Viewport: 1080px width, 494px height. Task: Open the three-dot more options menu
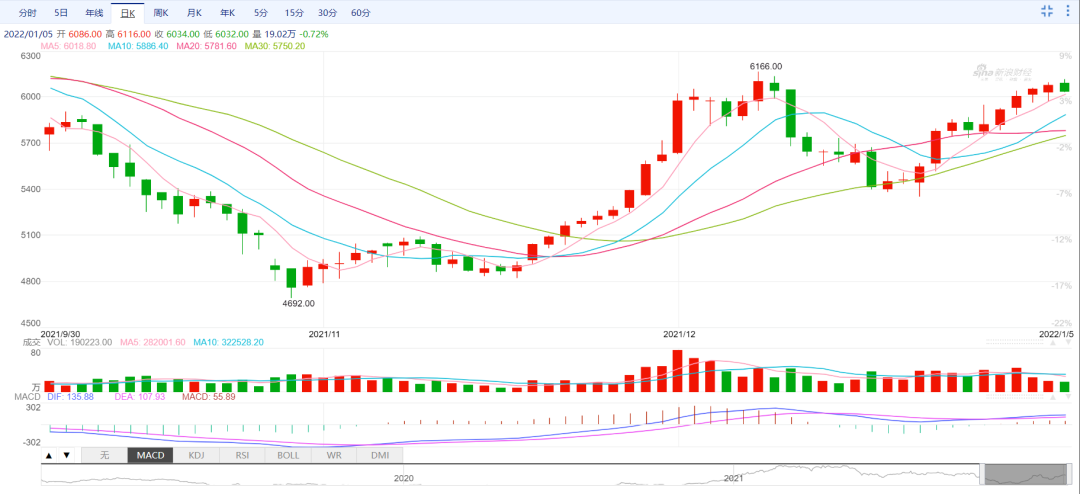click(1067, 11)
